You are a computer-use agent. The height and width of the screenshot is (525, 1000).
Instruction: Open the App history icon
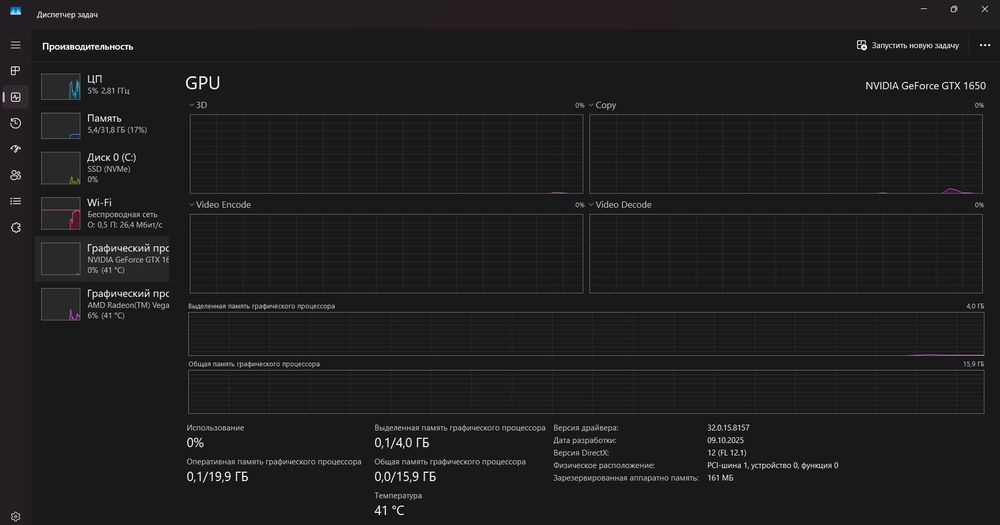15,123
